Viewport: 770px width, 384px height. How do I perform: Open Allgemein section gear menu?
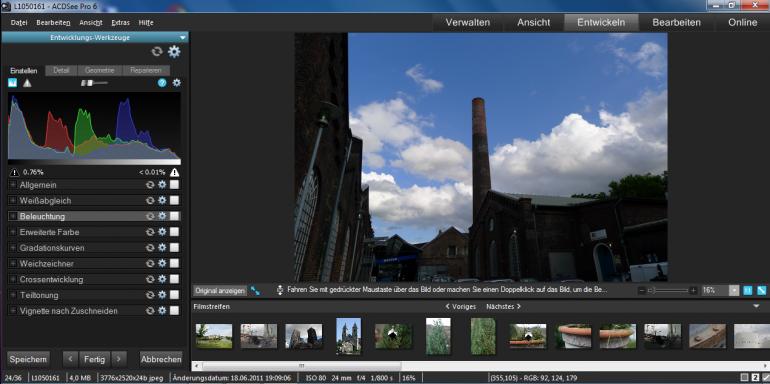(162, 185)
